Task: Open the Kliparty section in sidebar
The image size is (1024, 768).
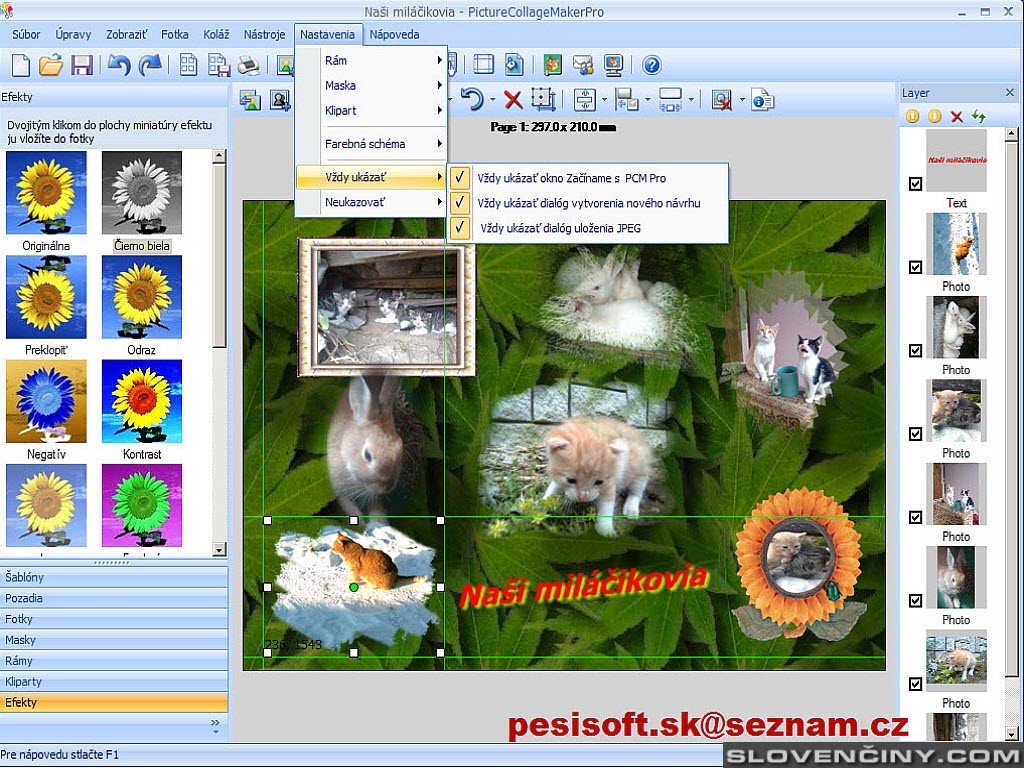Action: (x=114, y=682)
